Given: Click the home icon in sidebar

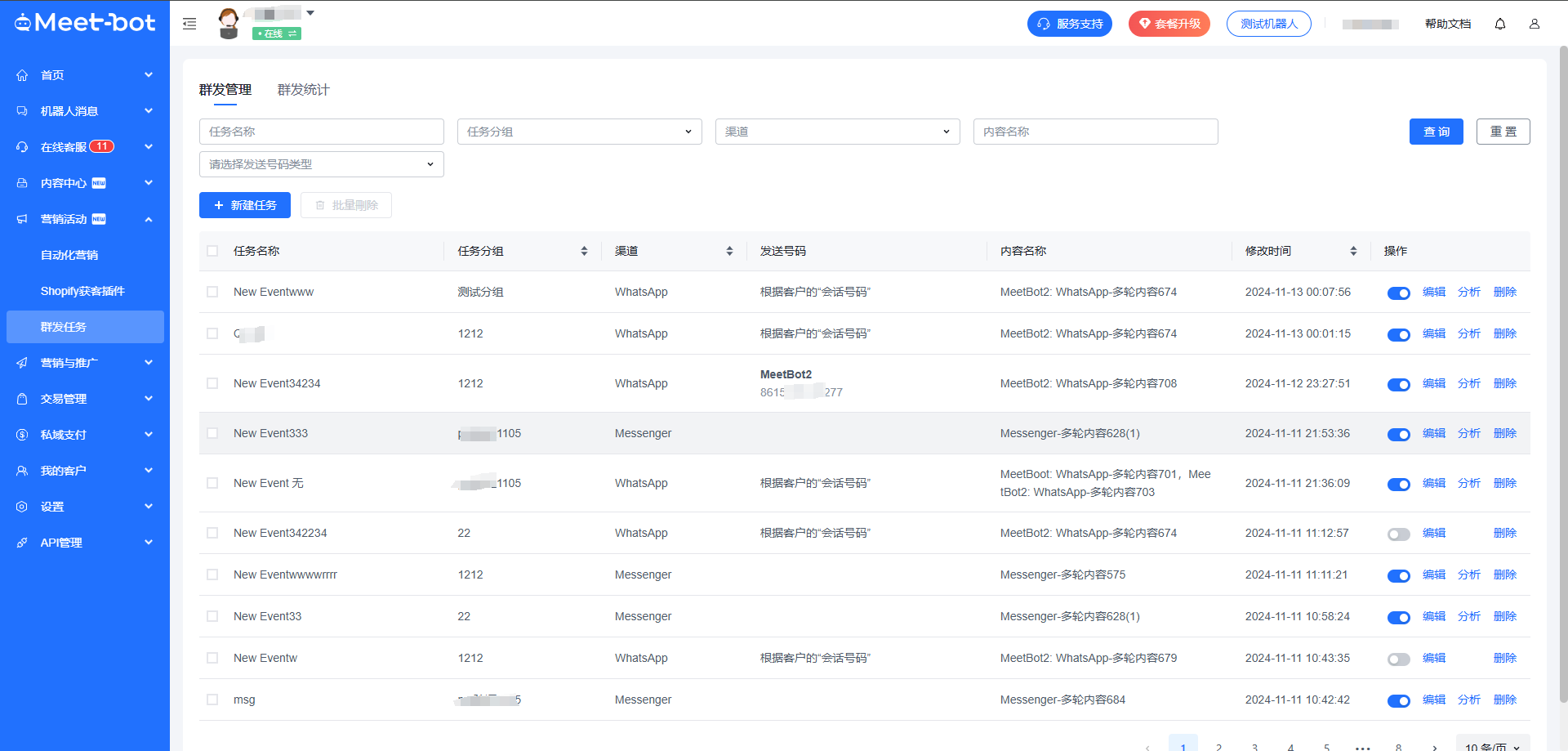Looking at the screenshot, I should 22,75.
